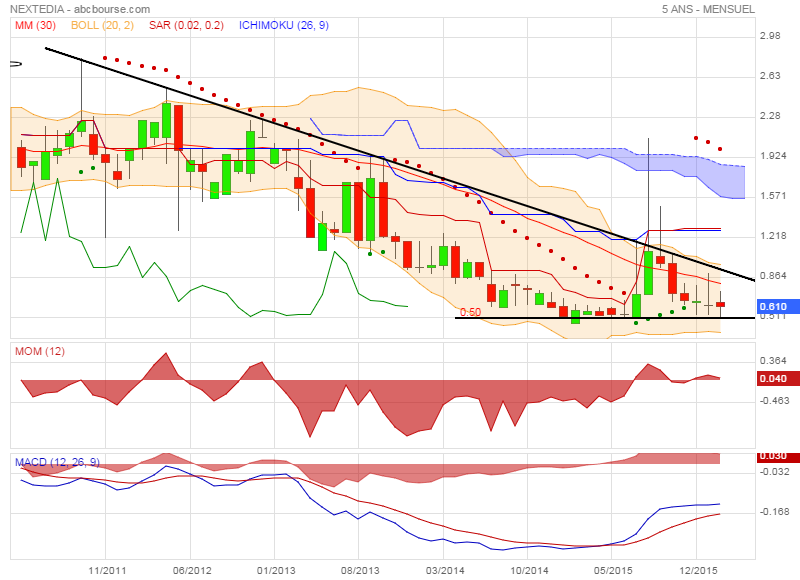800x580 pixels.
Task: Click the 08/2013 date axis label
Action: point(360,570)
